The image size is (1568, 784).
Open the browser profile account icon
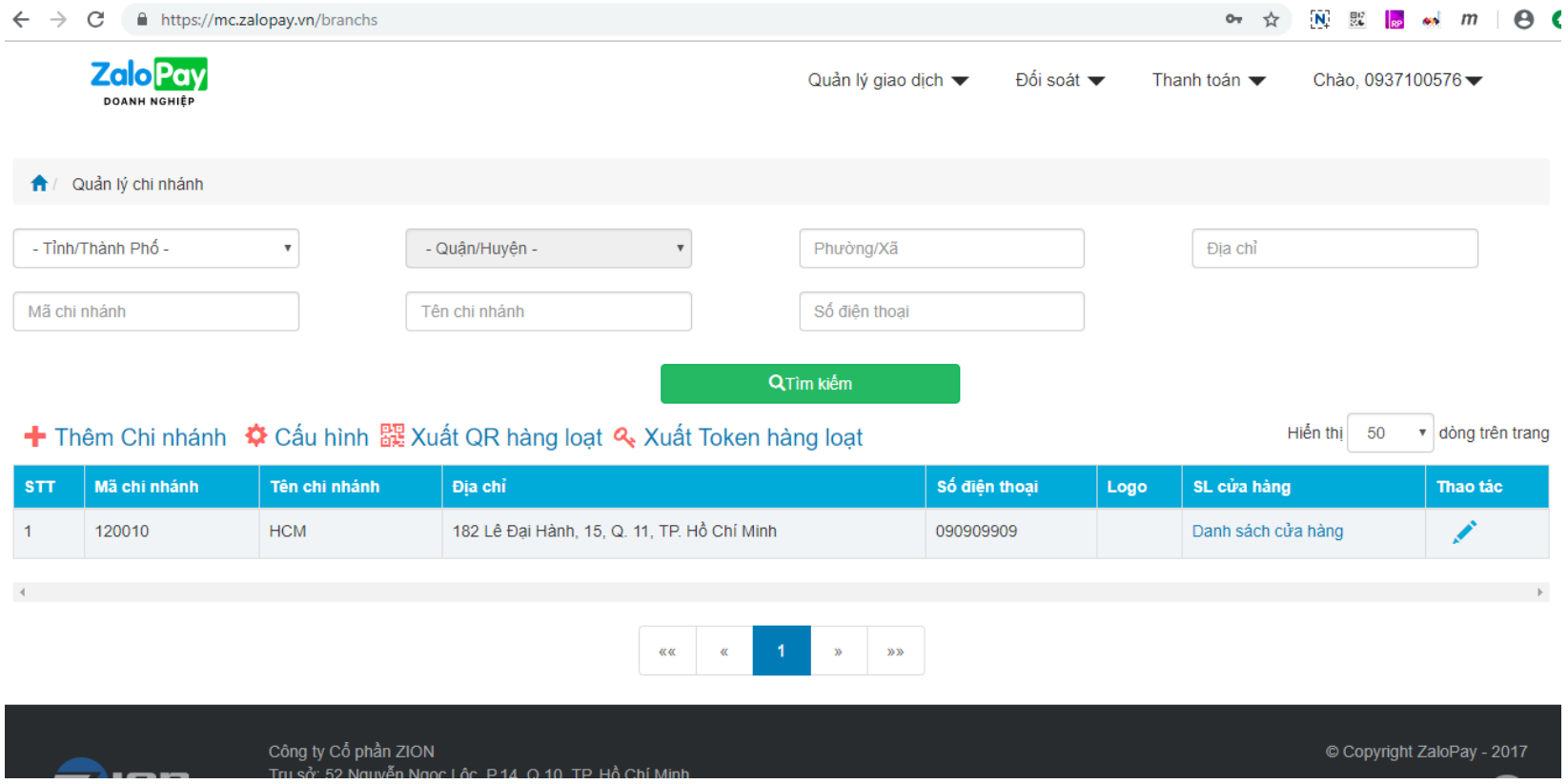(1523, 19)
